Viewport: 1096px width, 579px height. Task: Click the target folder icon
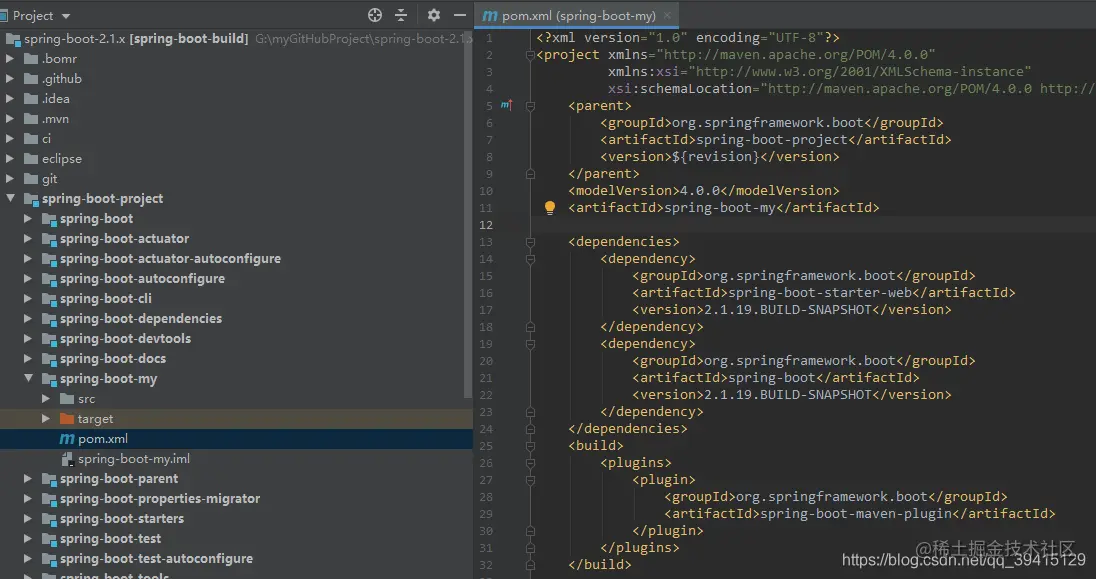click(67, 419)
